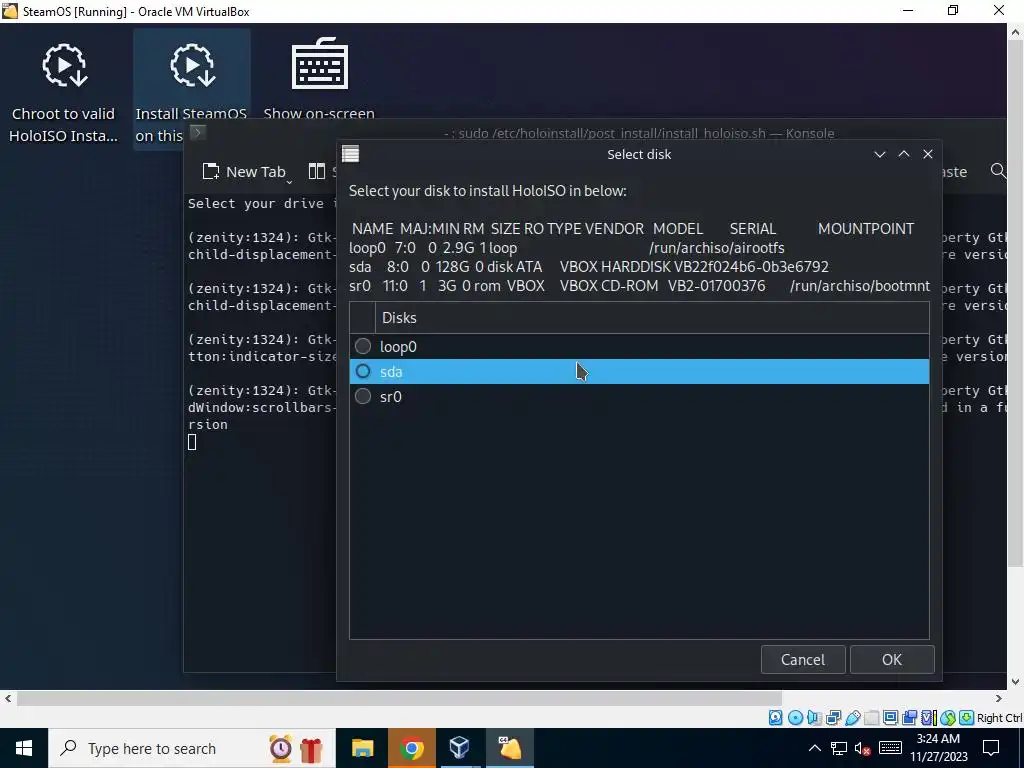Select sr0 radio button
This screenshot has width=1024, height=768.
pyautogui.click(x=363, y=396)
